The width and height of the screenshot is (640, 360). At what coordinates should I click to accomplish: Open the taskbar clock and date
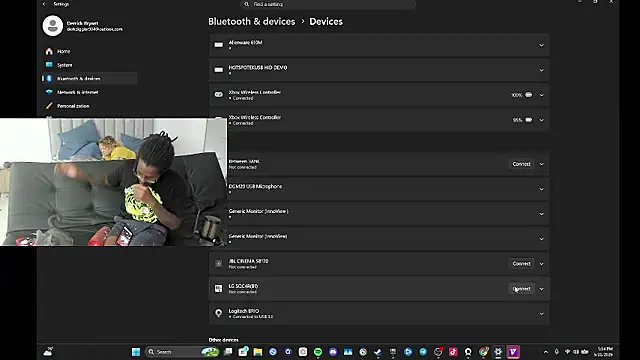(x=603, y=352)
